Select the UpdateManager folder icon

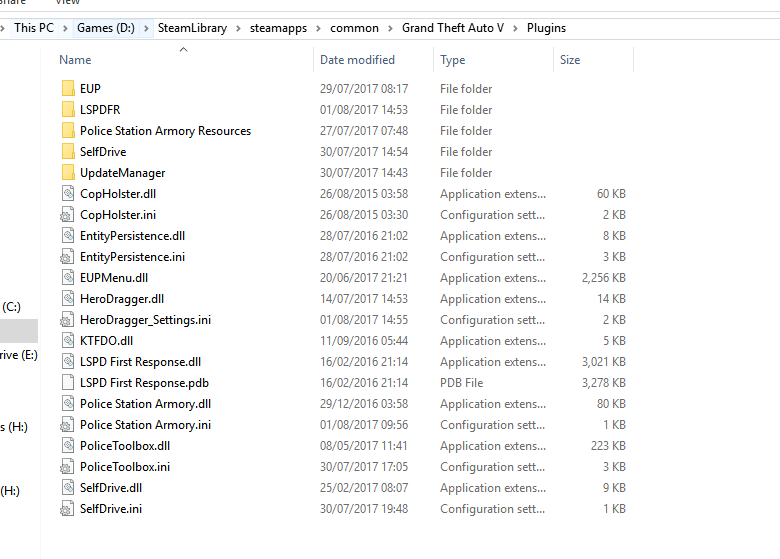68,173
